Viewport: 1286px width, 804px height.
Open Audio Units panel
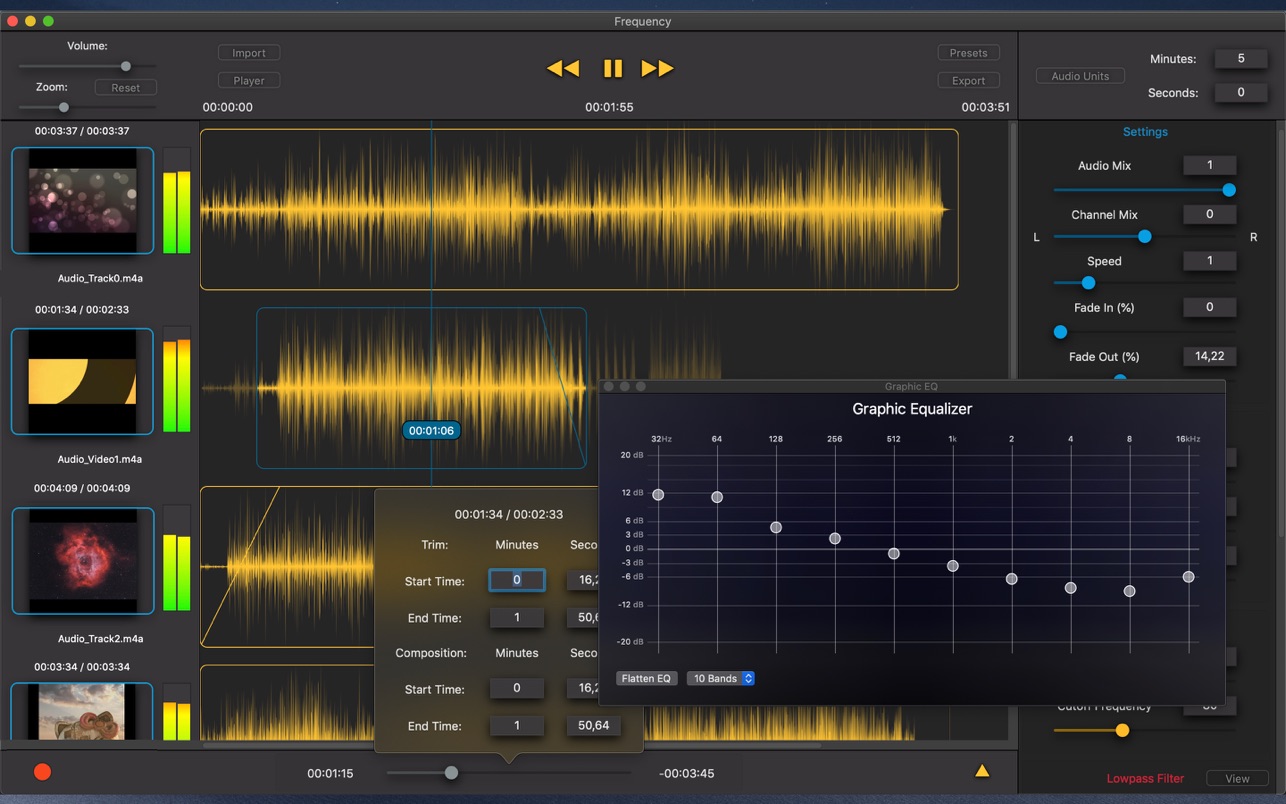pos(1080,76)
